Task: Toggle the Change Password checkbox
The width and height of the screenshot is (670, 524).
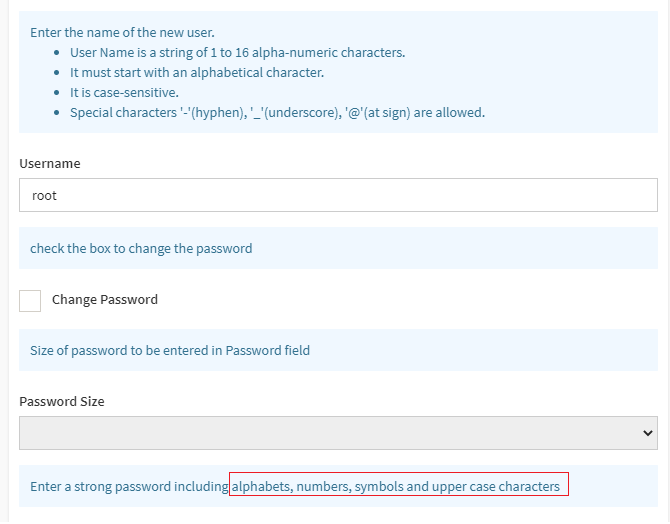Action: [30, 300]
